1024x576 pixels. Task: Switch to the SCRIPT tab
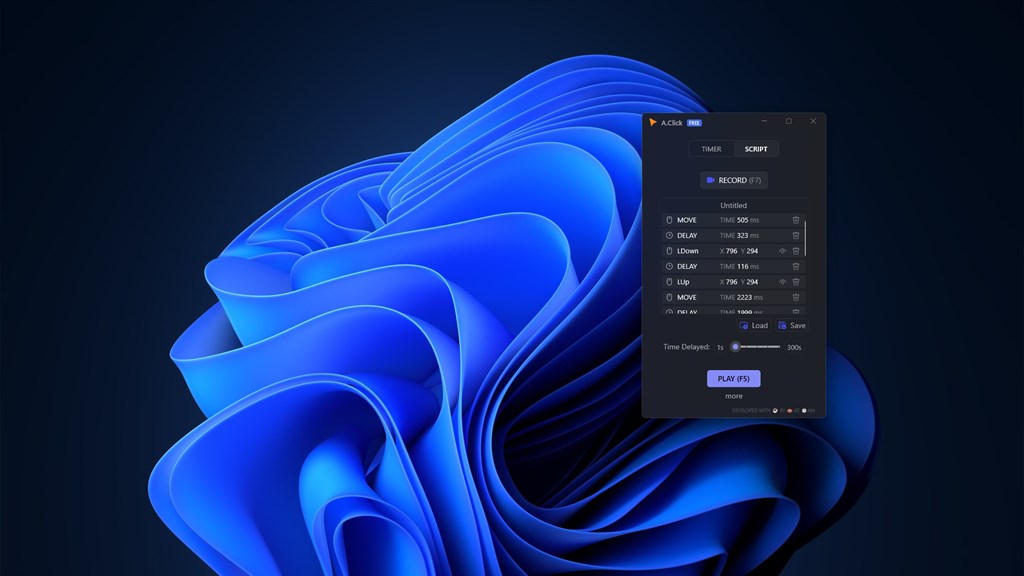pyautogui.click(x=756, y=149)
